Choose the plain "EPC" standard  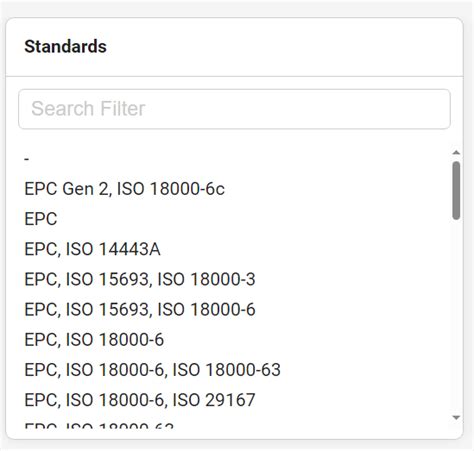click(235, 219)
